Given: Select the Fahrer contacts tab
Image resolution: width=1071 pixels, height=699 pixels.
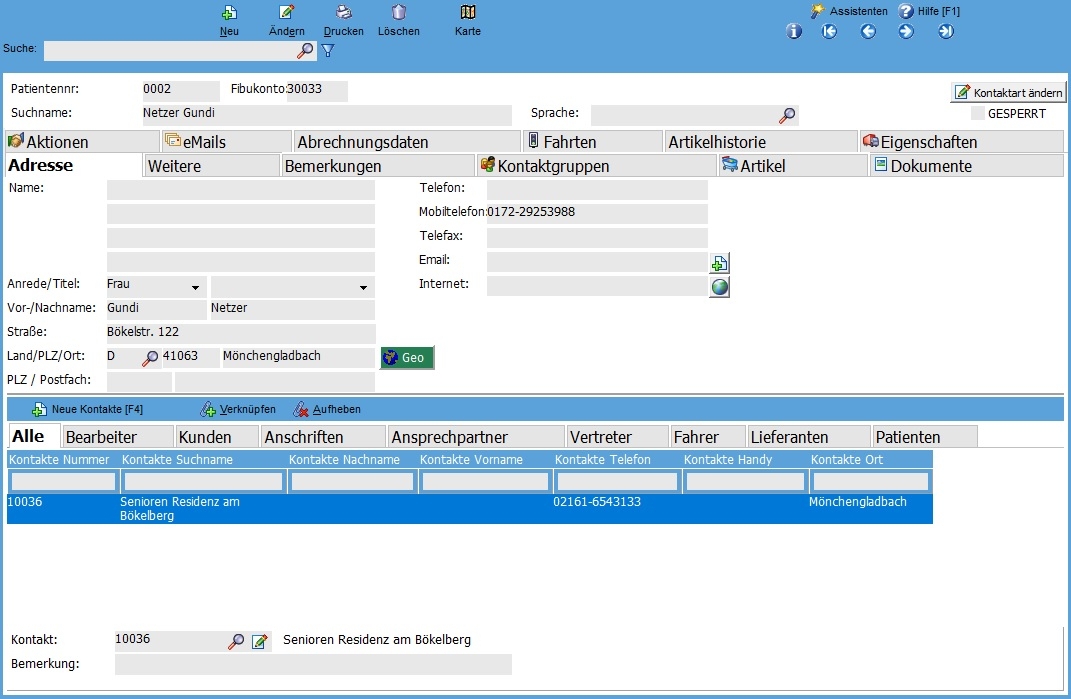Looking at the screenshot, I should pos(708,437).
